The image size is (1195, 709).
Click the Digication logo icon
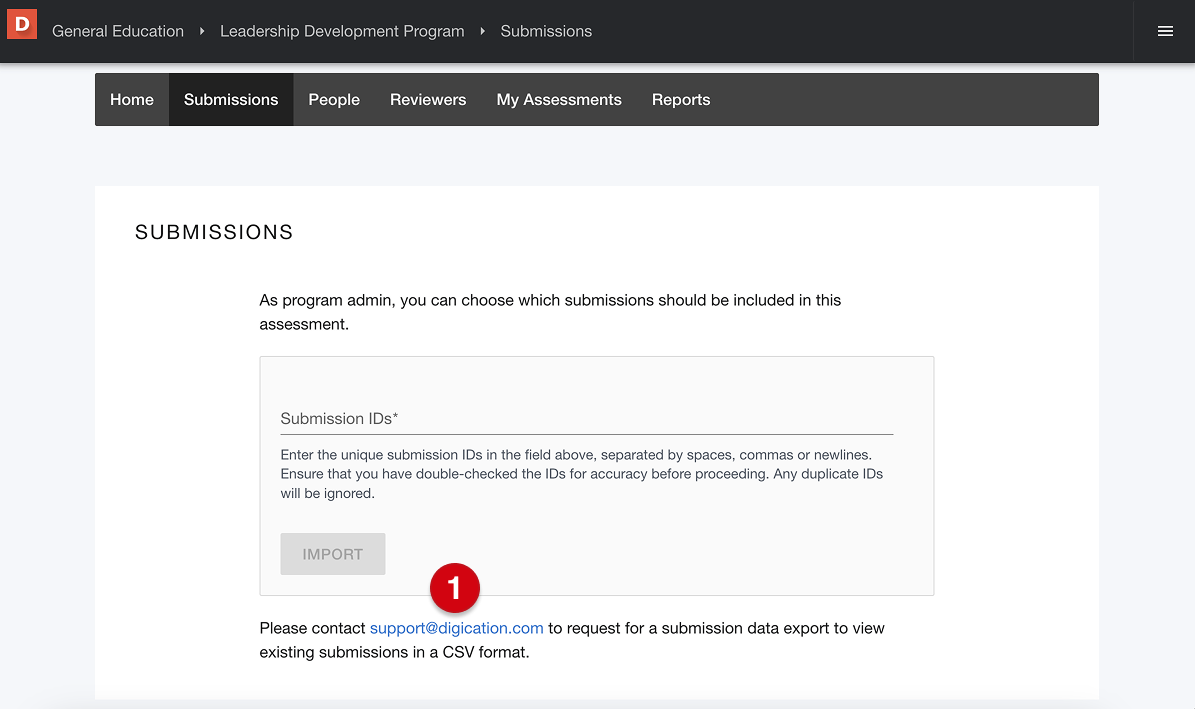21,22
